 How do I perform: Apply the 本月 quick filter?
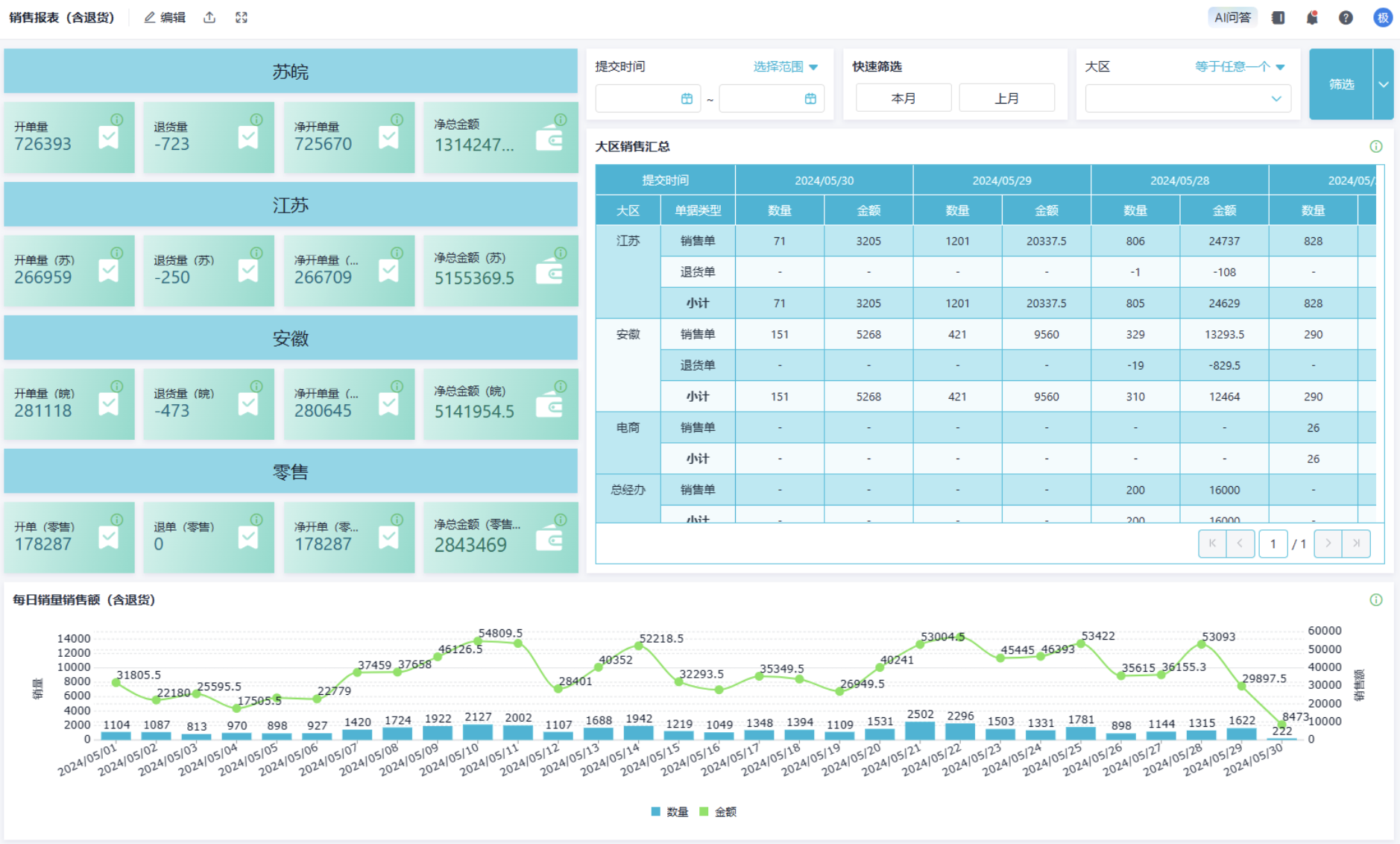tap(904, 98)
